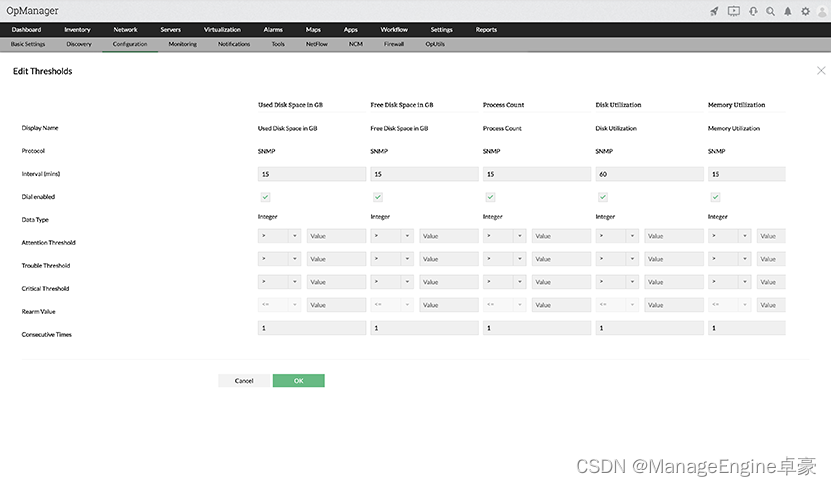This screenshot has width=831, height=486.
Task: Click the green OK button
Action: pos(298,381)
